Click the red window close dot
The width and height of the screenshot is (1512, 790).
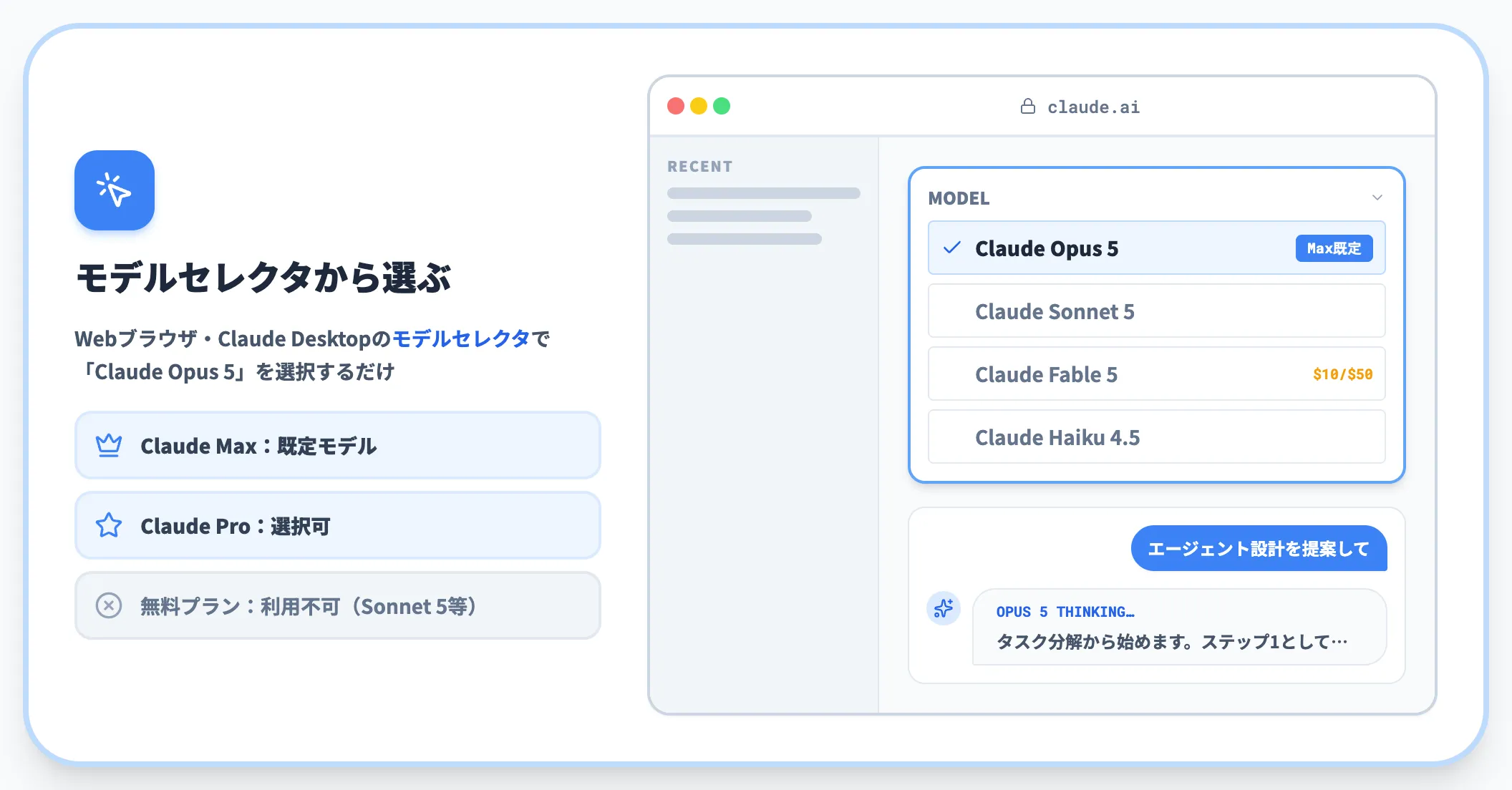(x=676, y=106)
